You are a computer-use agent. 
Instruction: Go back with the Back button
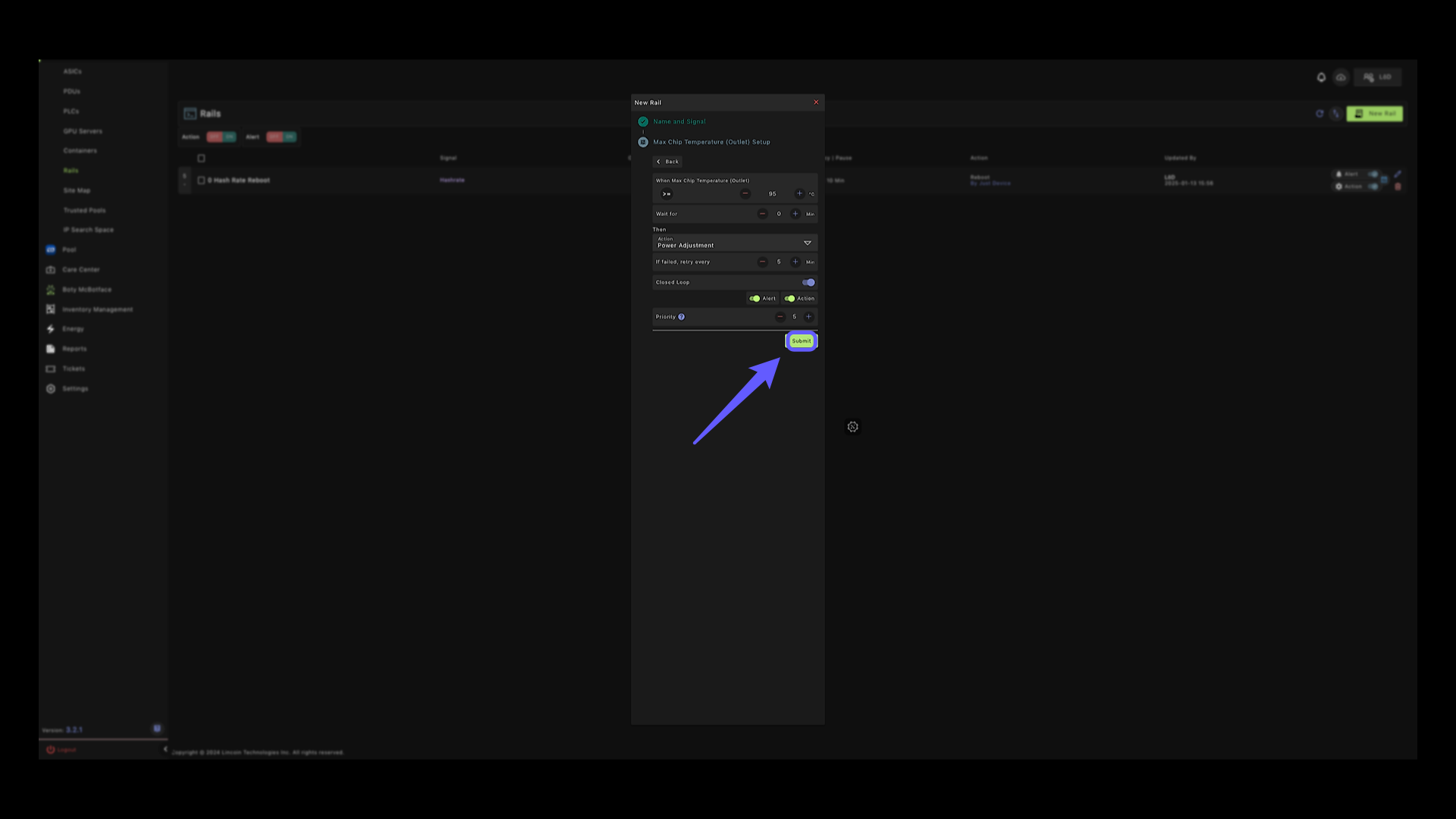click(667, 162)
